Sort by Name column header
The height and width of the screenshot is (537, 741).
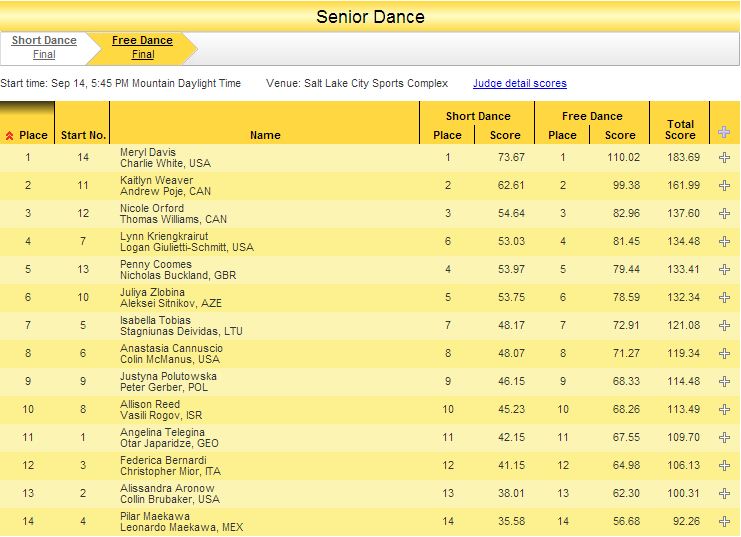tap(265, 135)
